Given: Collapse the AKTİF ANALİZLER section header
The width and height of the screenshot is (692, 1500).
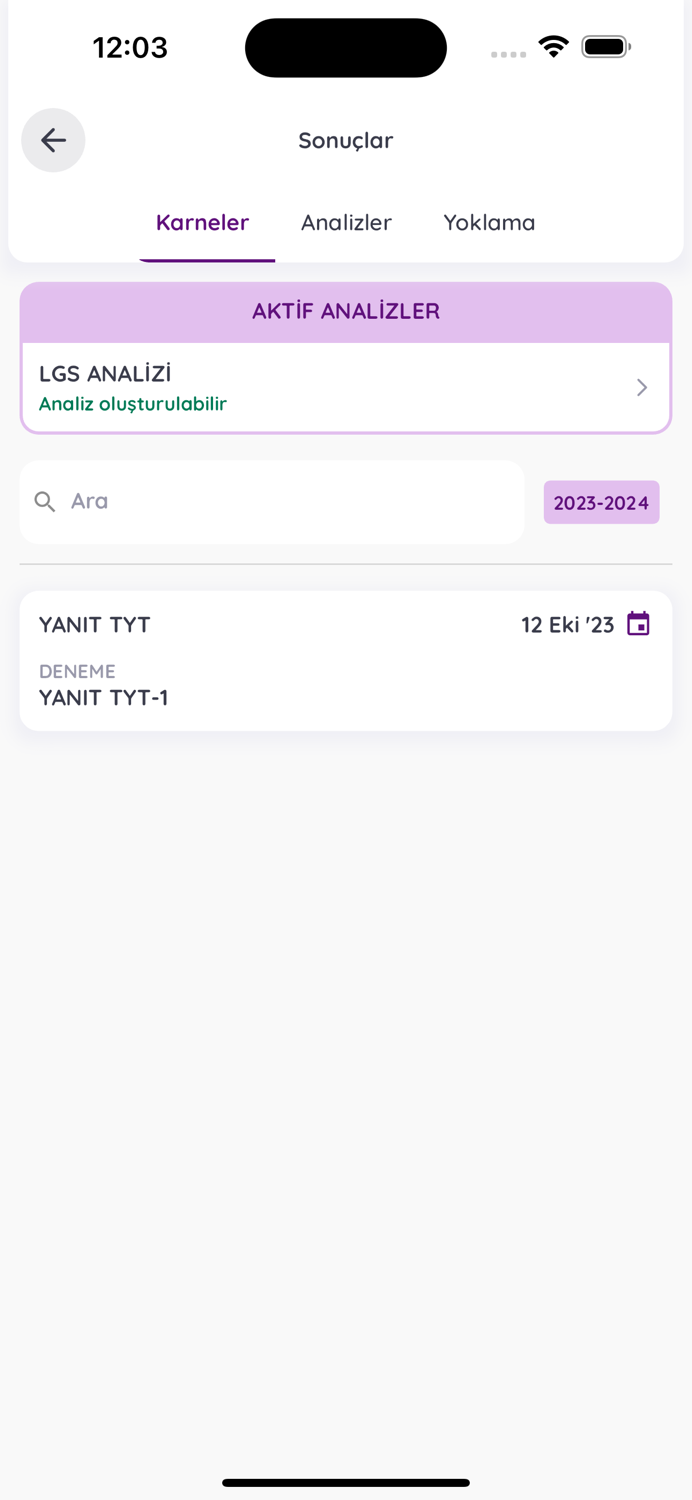Looking at the screenshot, I should click(x=346, y=311).
